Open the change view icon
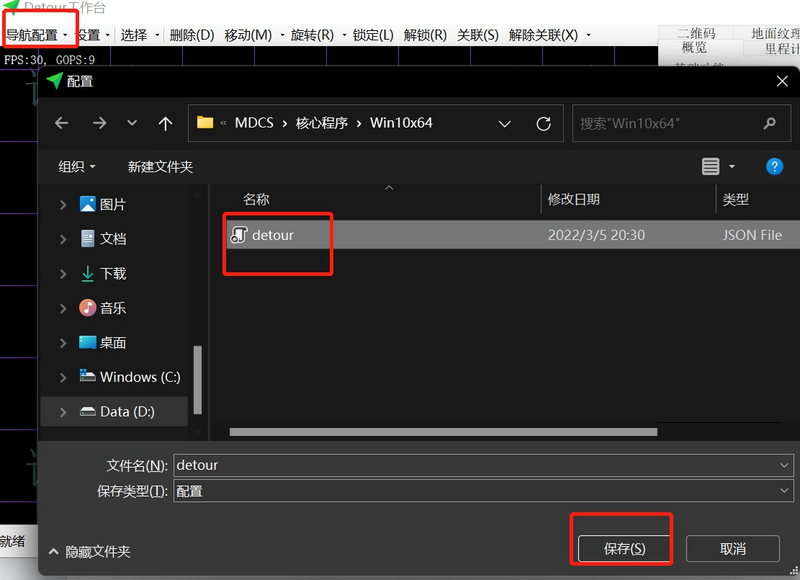Screen dimensions: 800x580 click(x=710, y=166)
